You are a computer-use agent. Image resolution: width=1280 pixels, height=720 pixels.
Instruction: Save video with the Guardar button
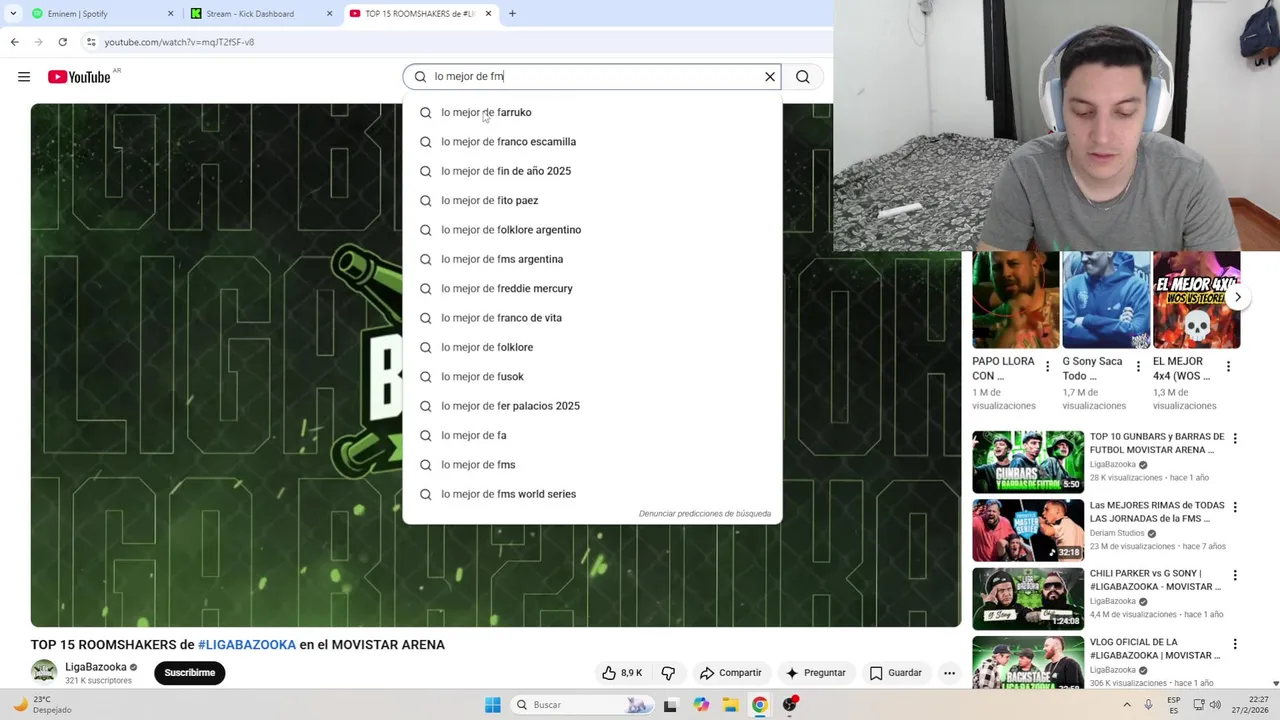click(x=896, y=673)
